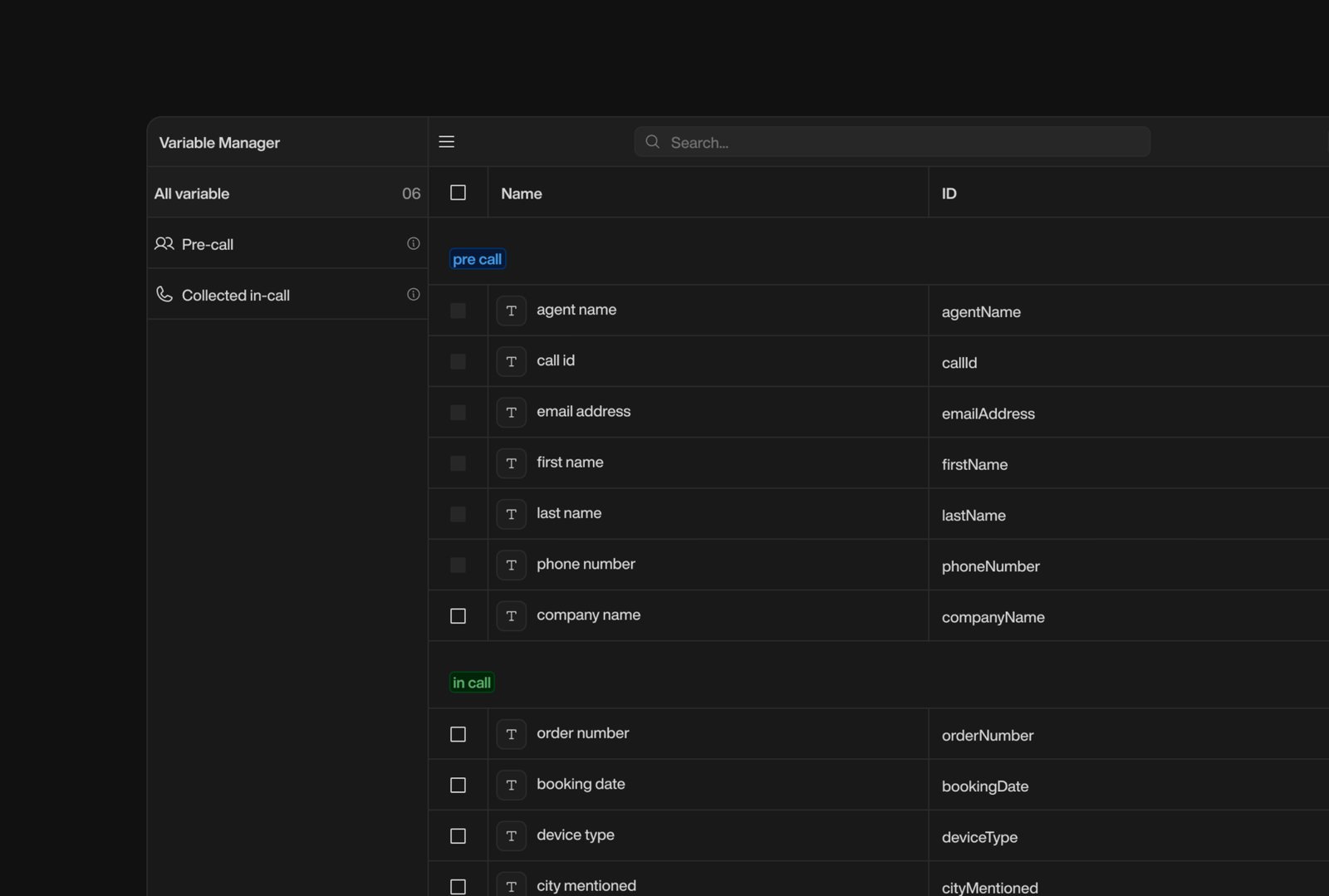Click the bookingDate ID cell
Viewport: 1329px width, 896px height.
coord(985,786)
